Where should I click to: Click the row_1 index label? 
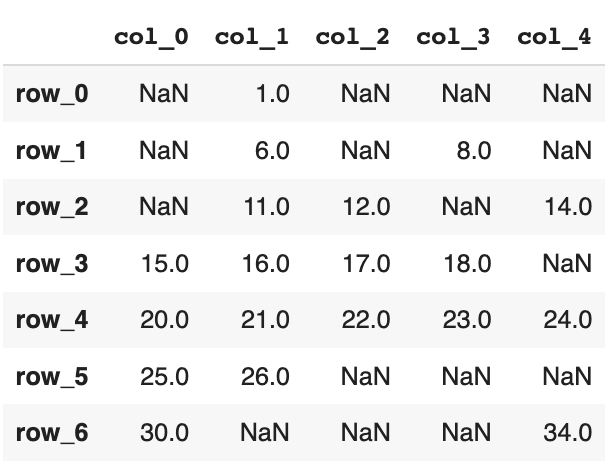click(52, 151)
